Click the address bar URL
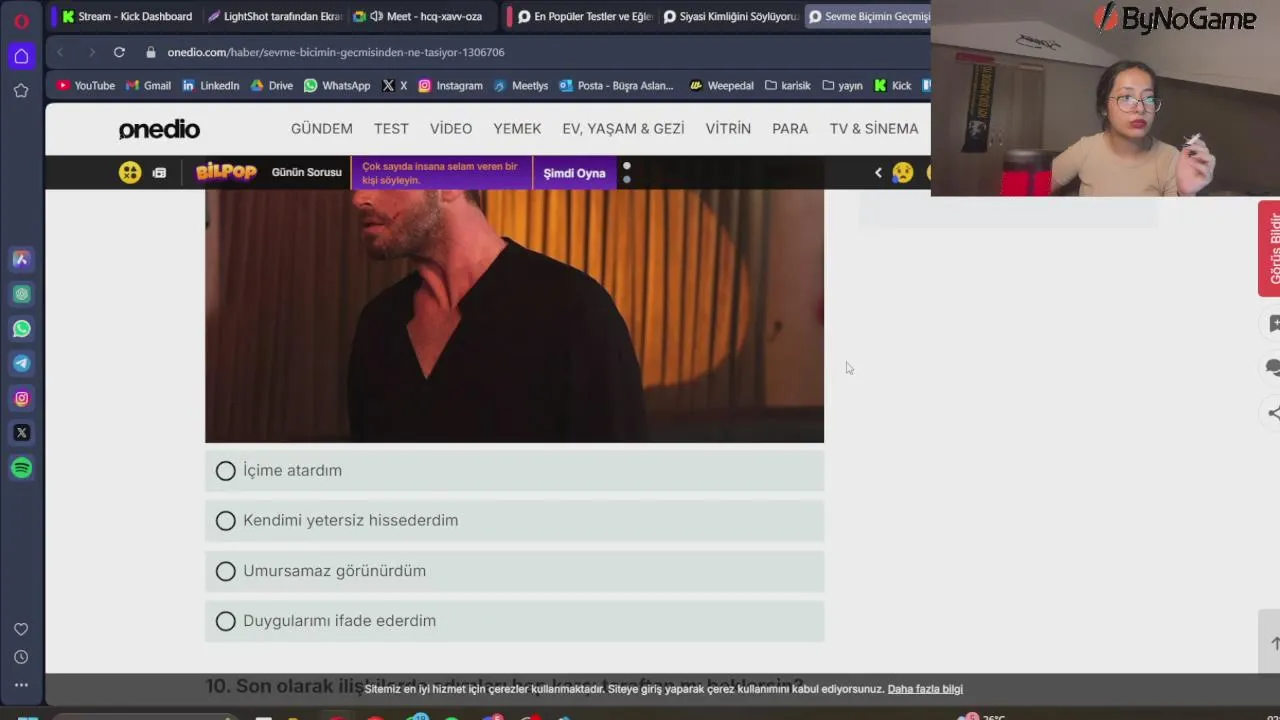 336,52
